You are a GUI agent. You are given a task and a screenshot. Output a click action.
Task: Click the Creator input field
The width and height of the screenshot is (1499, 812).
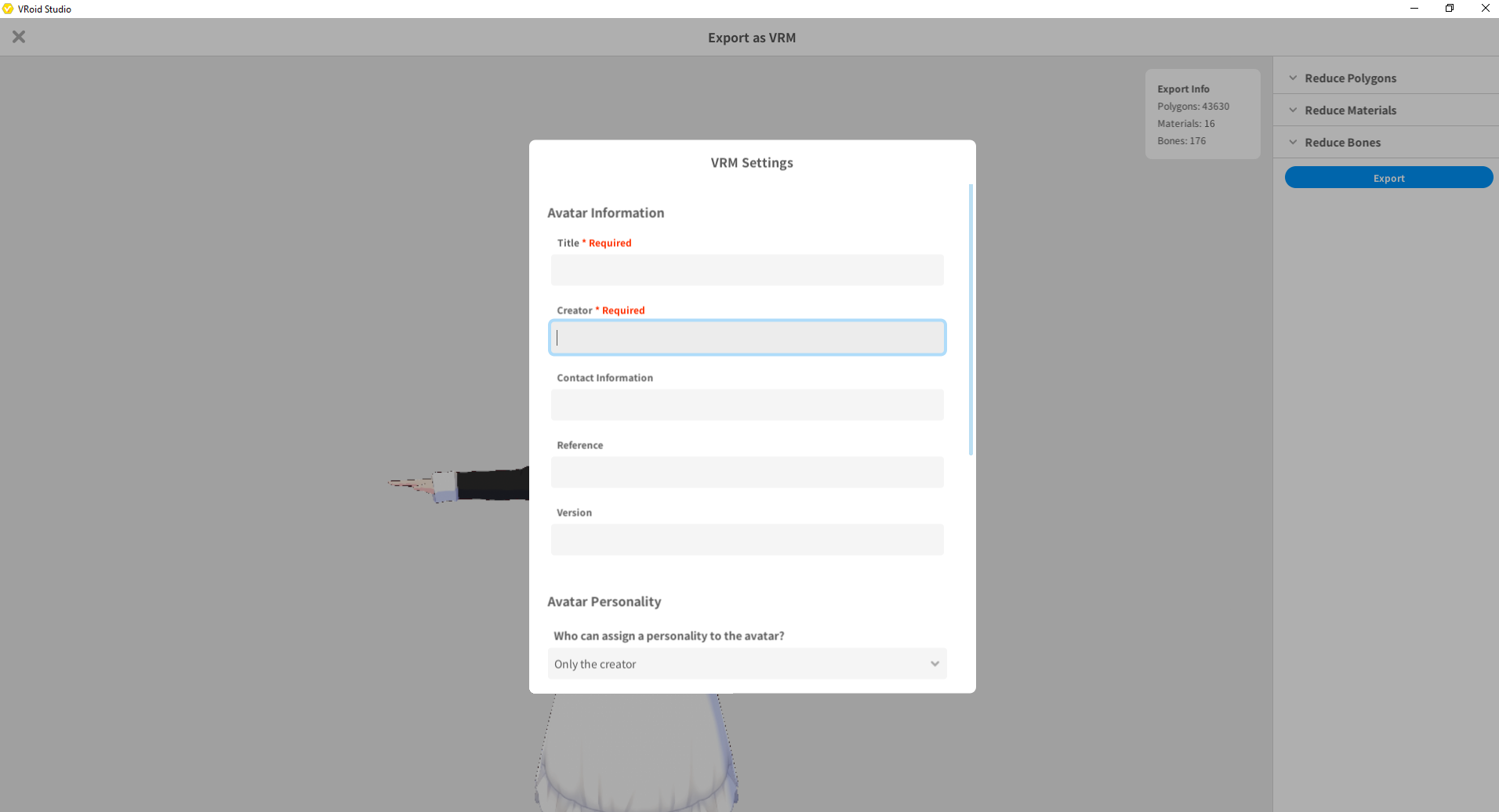click(x=747, y=338)
